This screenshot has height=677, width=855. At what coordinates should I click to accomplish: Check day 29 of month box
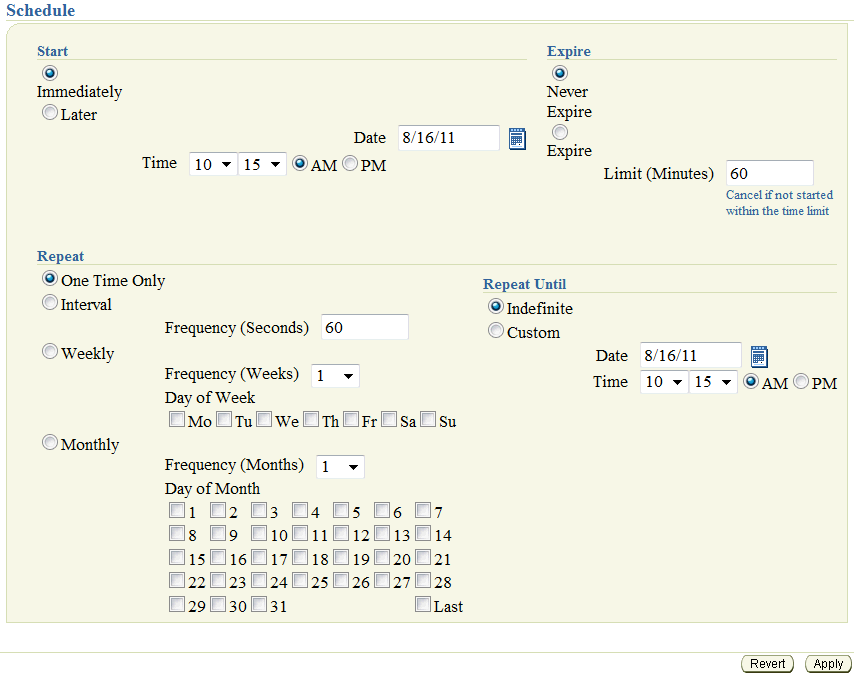[177, 603]
